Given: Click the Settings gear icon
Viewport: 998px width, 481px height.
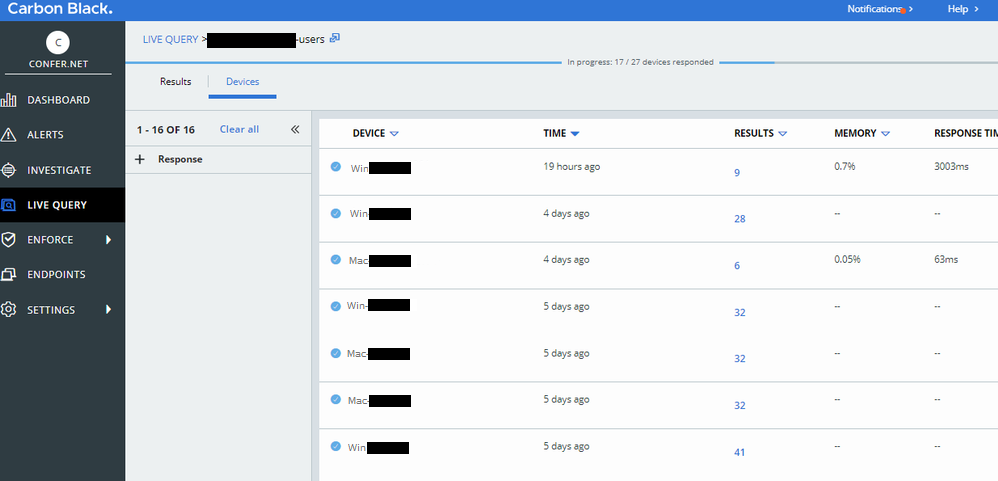Looking at the screenshot, I should click(9, 310).
